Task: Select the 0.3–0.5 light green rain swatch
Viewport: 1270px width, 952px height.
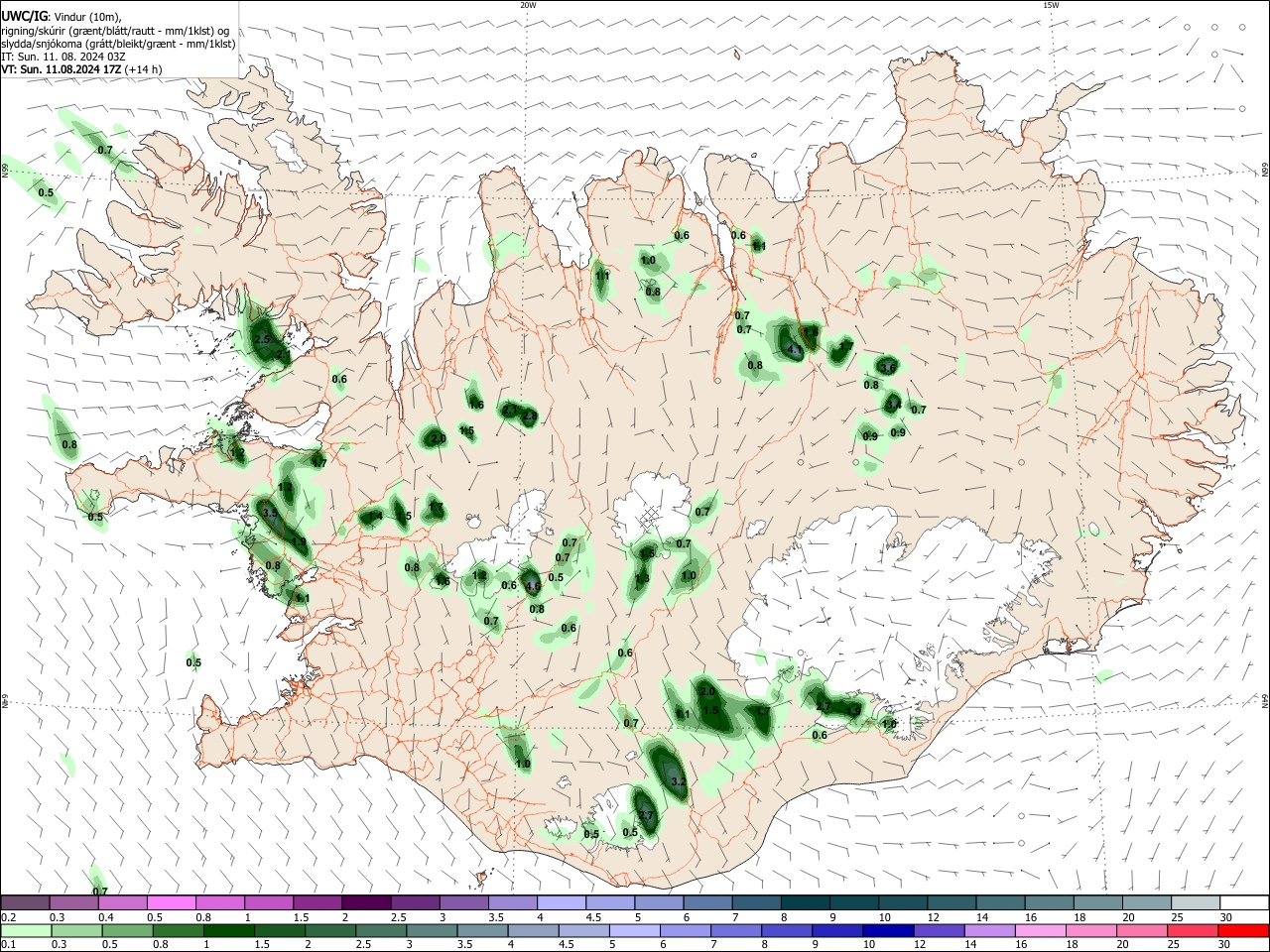Action: coord(74,930)
